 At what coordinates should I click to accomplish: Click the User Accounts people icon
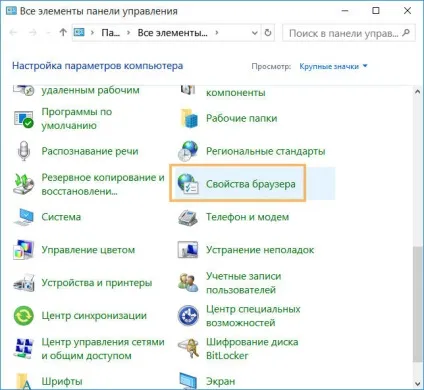pyautogui.click(x=188, y=283)
